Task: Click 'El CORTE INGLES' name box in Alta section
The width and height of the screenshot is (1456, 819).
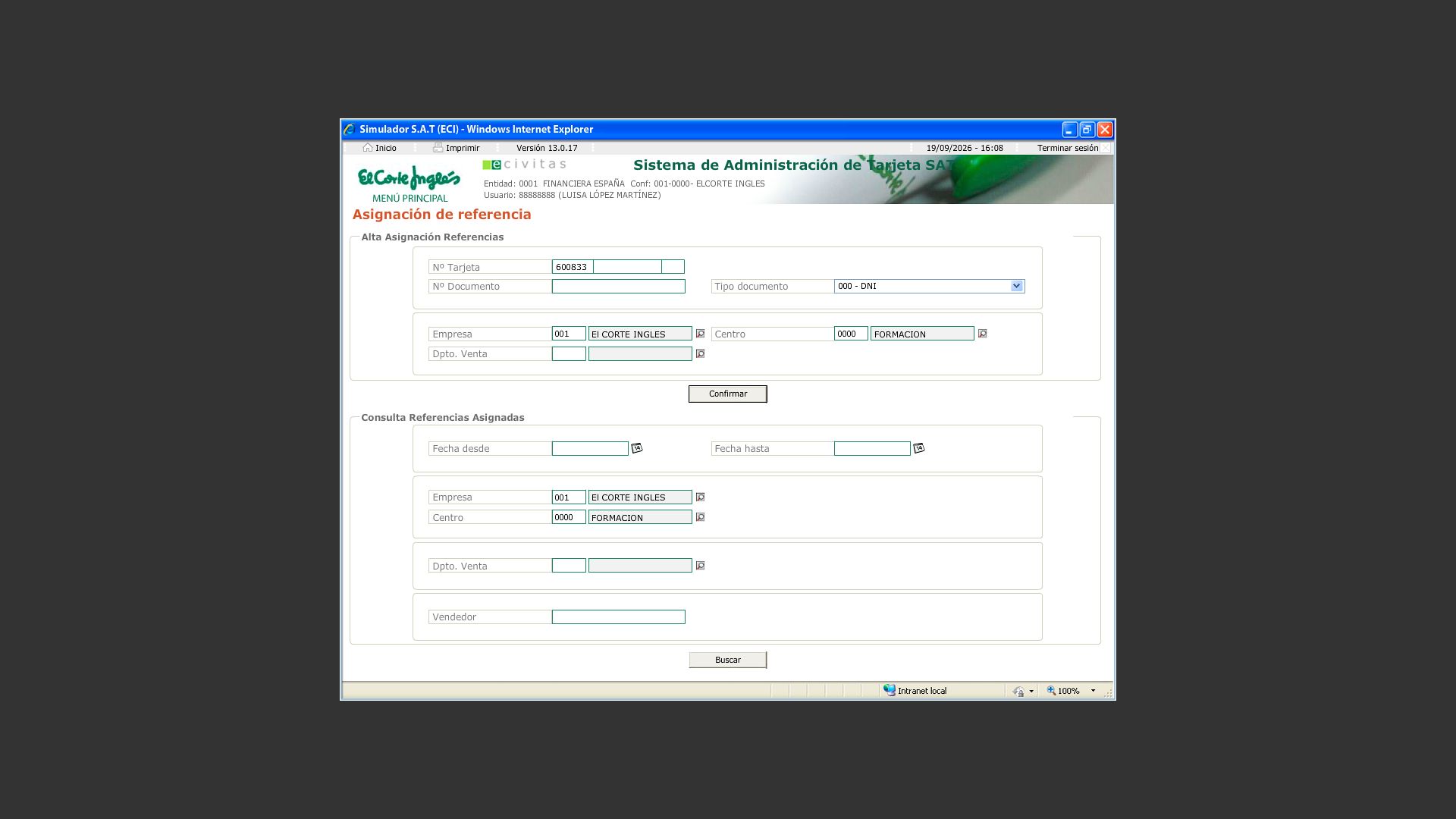Action: click(640, 334)
